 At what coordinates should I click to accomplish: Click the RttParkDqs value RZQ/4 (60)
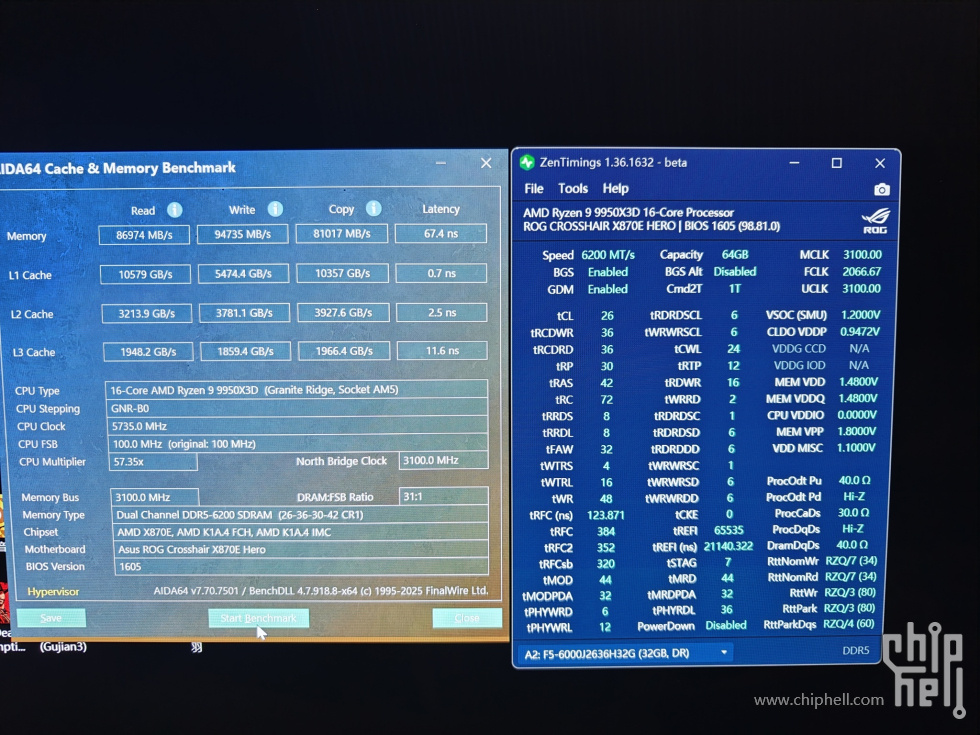click(848, 624)
